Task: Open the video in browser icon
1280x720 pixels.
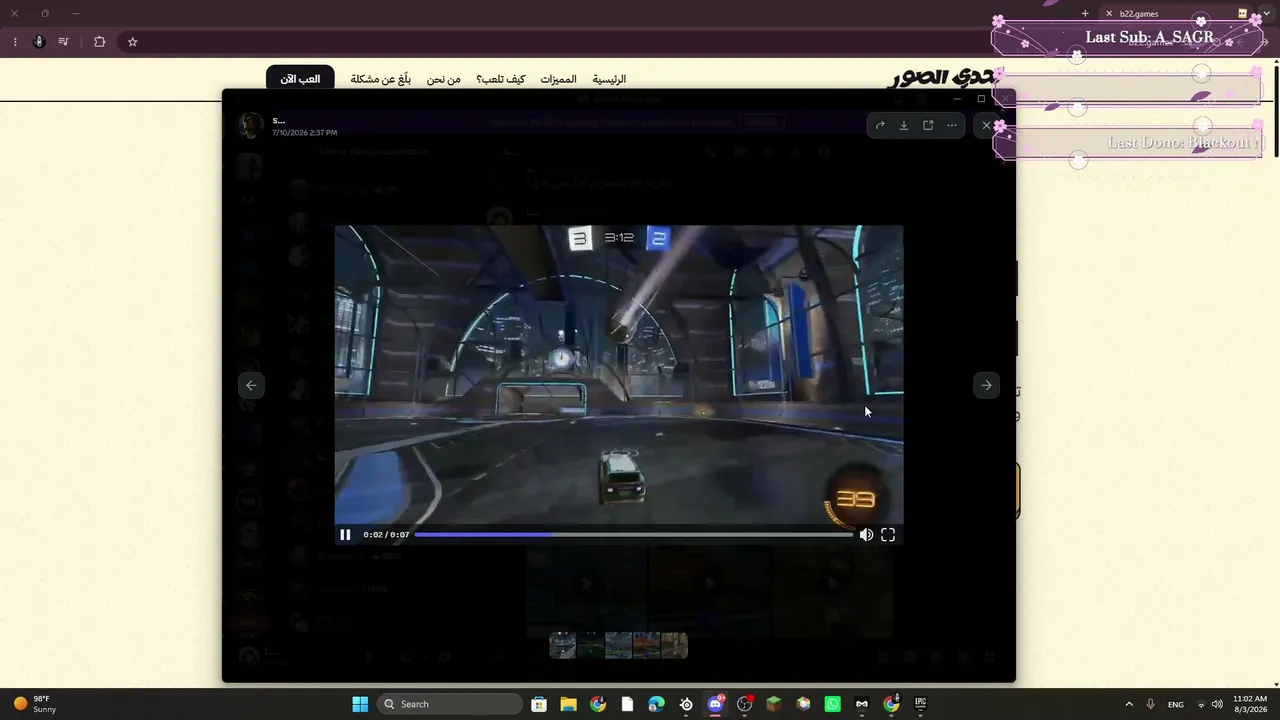Action: (928, 125)
